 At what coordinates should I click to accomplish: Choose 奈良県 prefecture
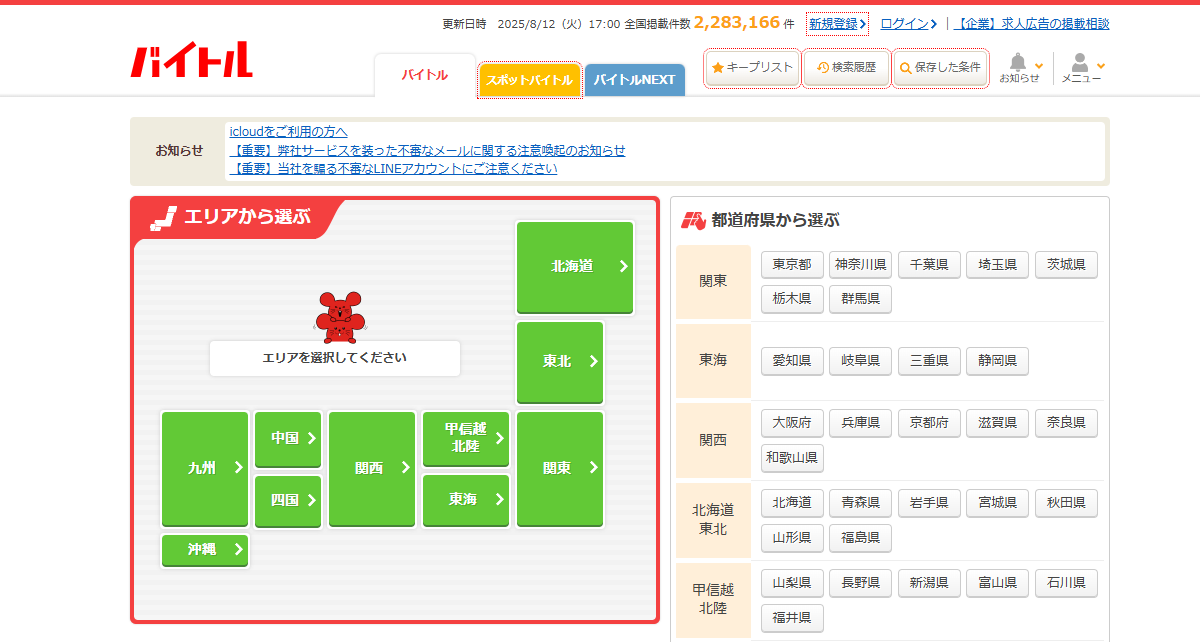pos(1066,423)
